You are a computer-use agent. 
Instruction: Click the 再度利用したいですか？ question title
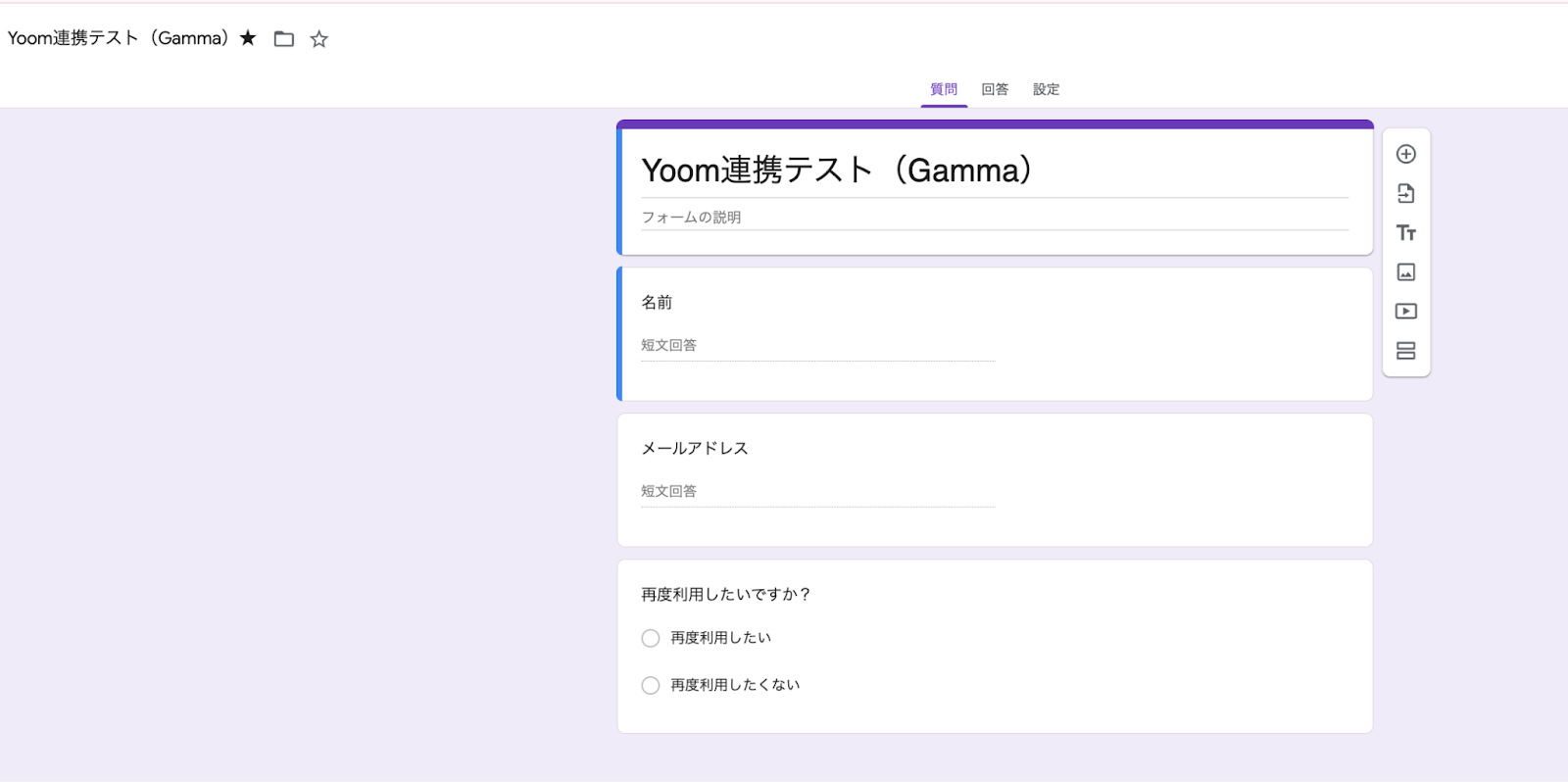(725, 595)
